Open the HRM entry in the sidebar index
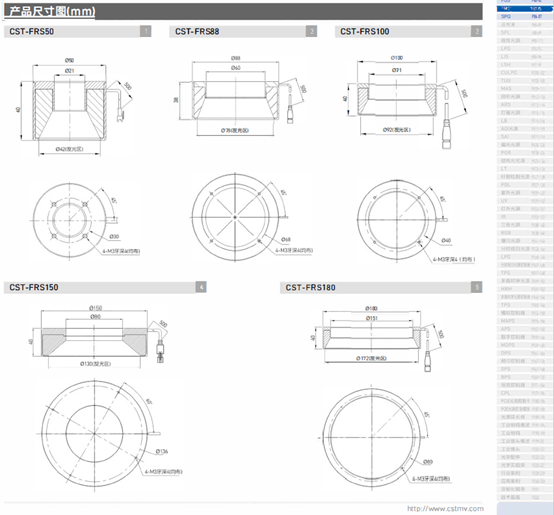The image size is (554, 515). click(x=524, y=289)
